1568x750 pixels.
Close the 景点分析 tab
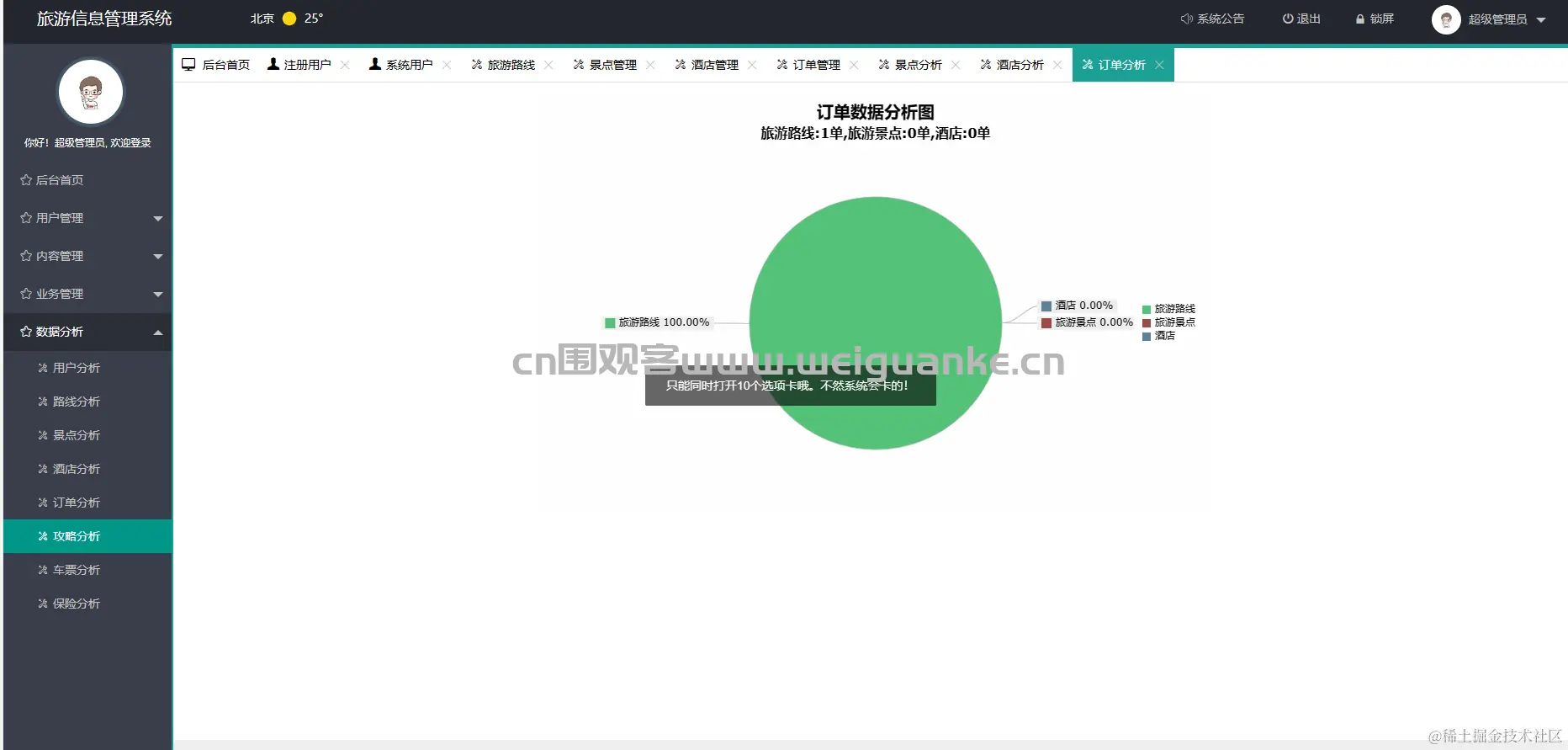click(956, 65)
